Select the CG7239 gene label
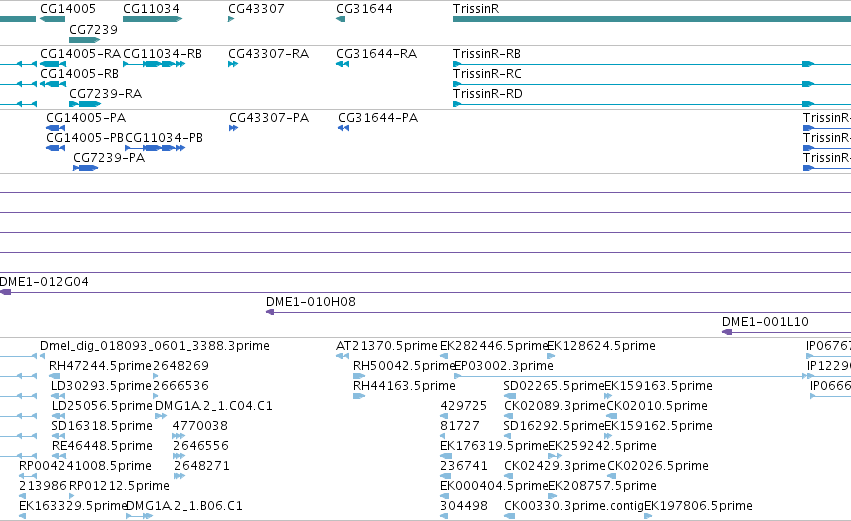 (x=93, y=29)
